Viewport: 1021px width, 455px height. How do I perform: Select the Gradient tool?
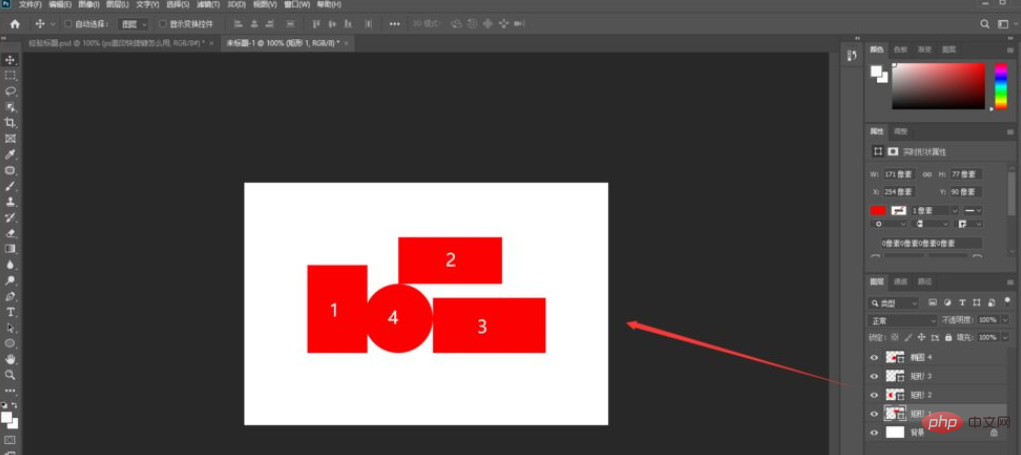coord(10,249)
